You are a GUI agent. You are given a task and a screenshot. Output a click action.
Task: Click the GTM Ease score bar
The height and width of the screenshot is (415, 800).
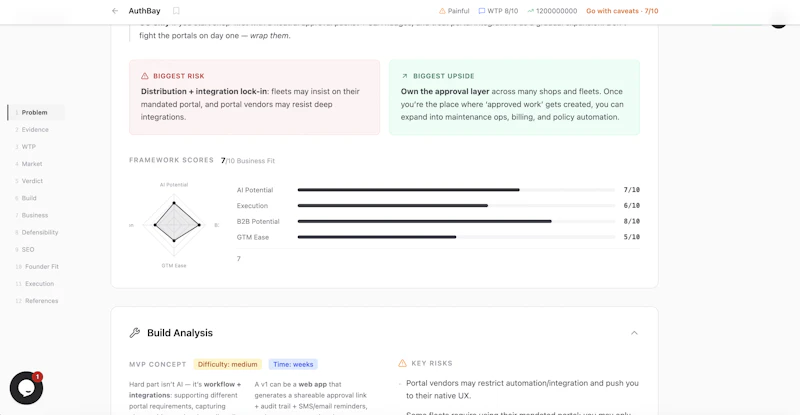click(x=456, y=237)
